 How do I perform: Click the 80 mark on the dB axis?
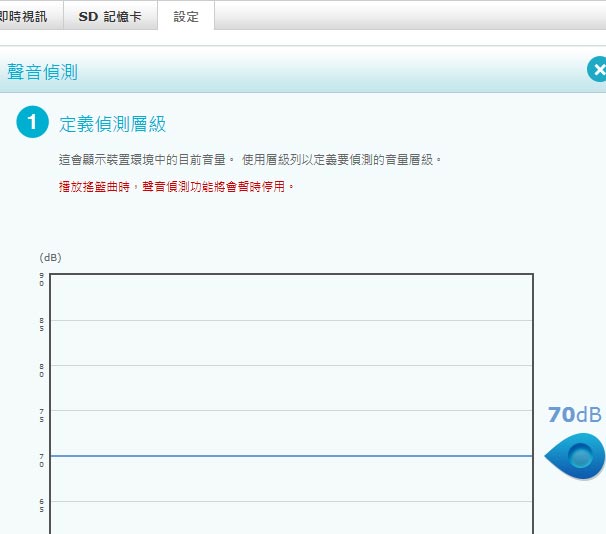tap(42, 370)
